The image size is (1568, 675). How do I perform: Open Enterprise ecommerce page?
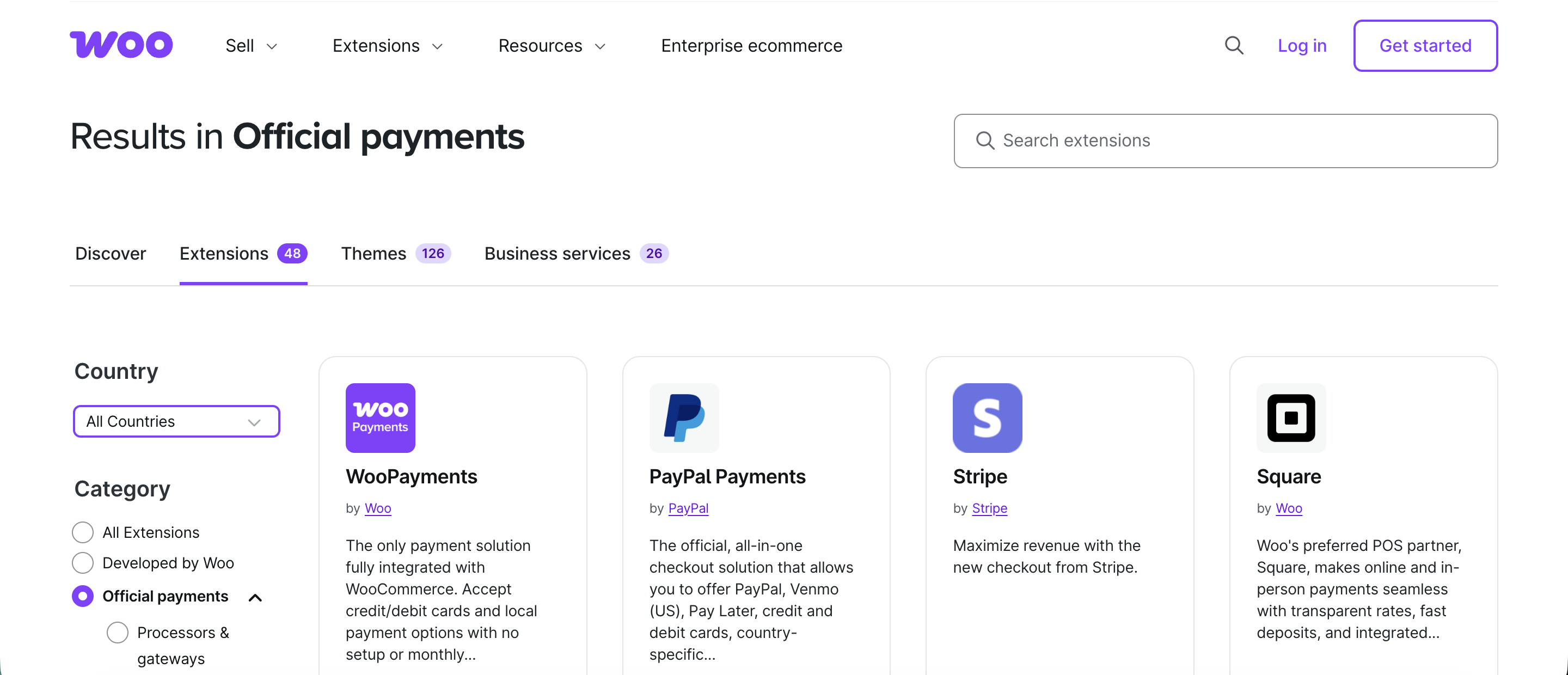pyautogui.click(x=752, y=46)
